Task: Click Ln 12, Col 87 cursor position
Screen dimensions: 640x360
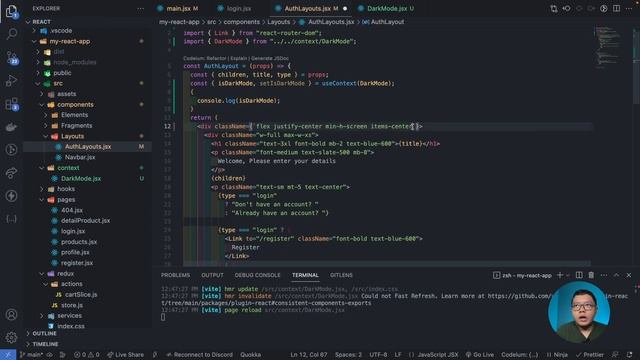Action: click(309, 355)
